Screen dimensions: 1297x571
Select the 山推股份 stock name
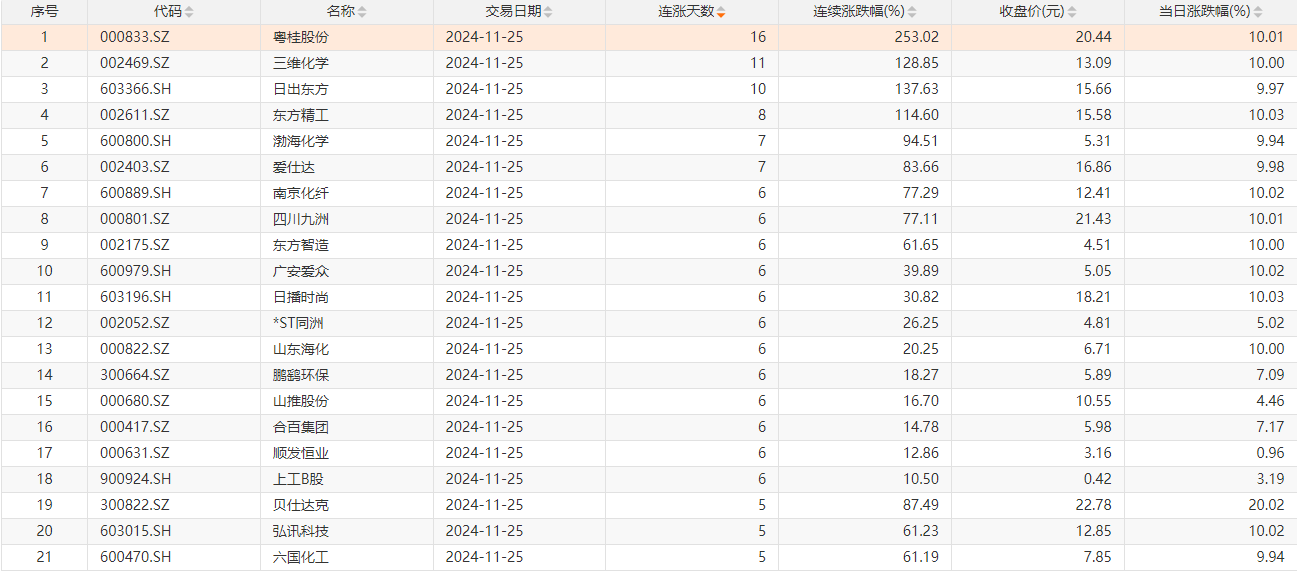click(x=300, y=401)
